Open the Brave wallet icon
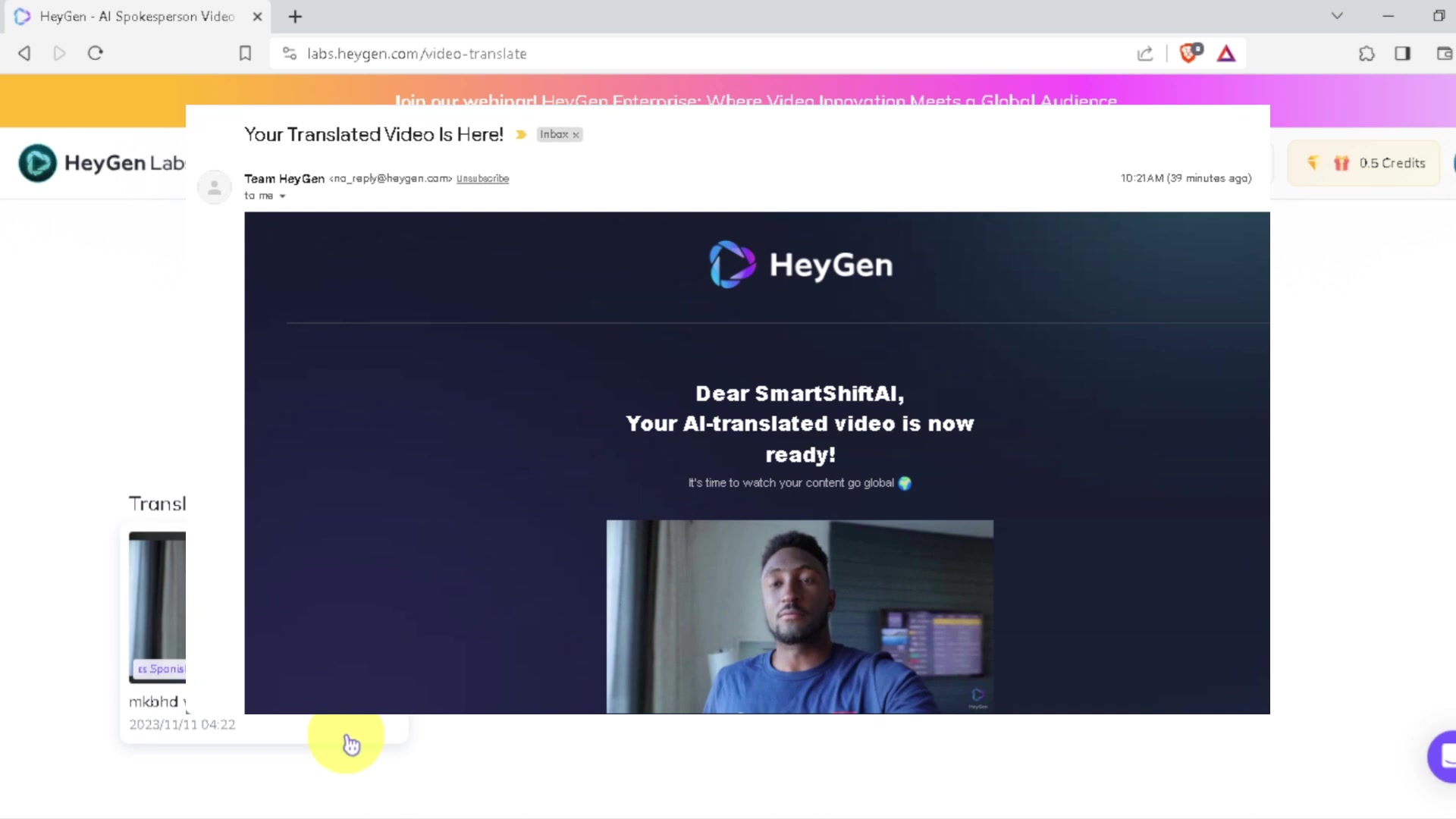This screenshot has height=819, width=1456. (1444, 53)
